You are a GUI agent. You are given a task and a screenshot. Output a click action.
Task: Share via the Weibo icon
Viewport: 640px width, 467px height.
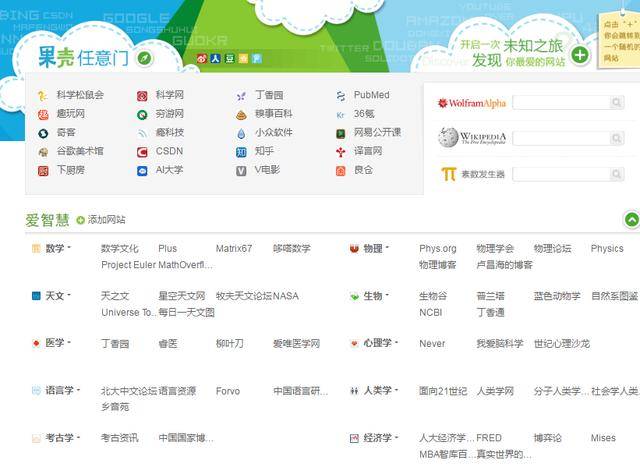click(202, 58)
